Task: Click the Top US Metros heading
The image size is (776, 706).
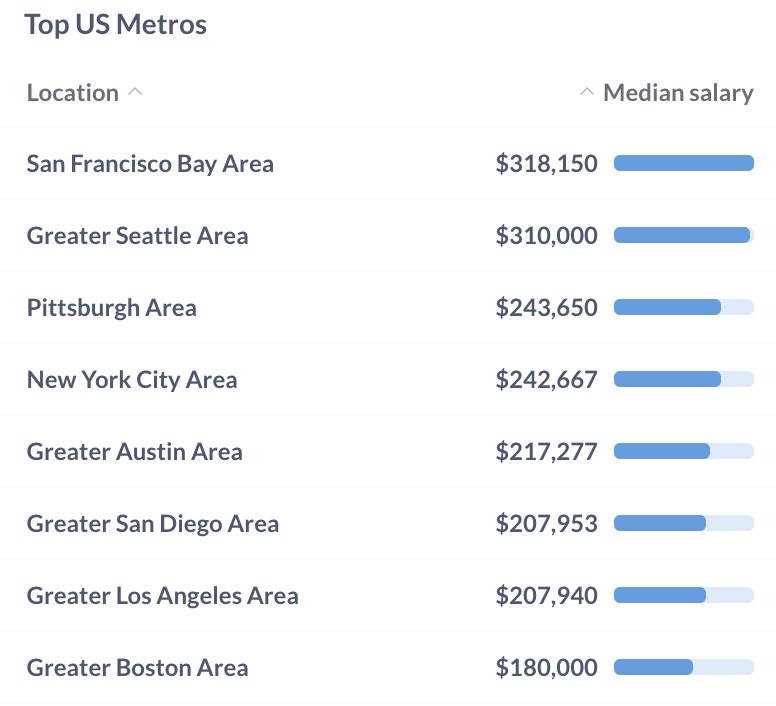Action: pos(116,25)
